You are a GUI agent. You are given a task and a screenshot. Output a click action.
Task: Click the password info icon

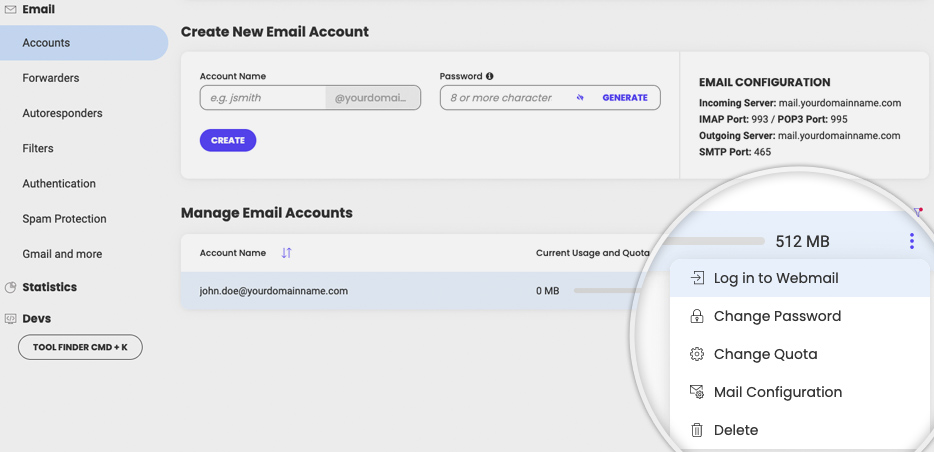490,76
